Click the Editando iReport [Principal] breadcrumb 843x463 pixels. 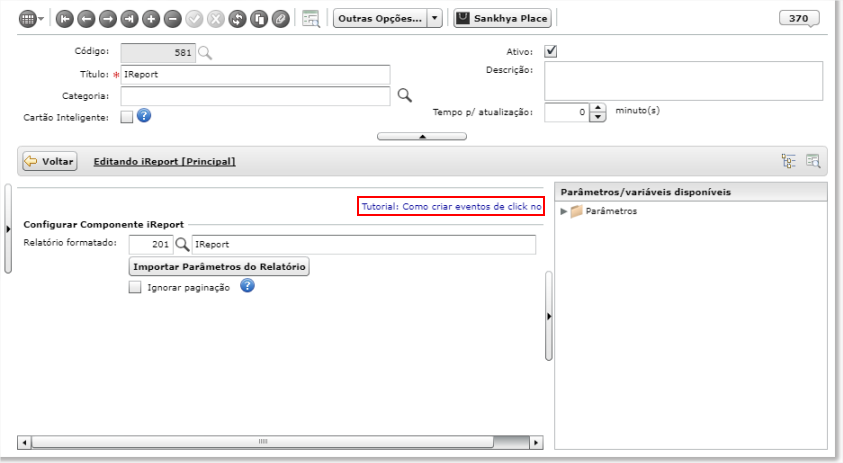(165, 161)
